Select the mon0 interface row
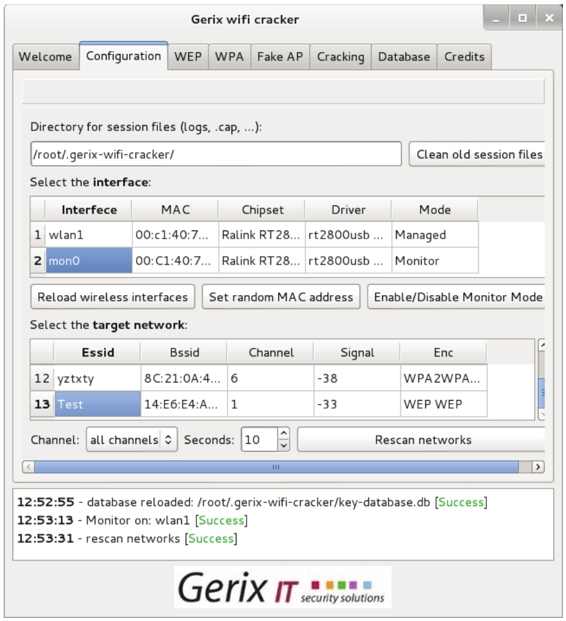The height and width of the screenshot is (621, 566). (254, 261)
